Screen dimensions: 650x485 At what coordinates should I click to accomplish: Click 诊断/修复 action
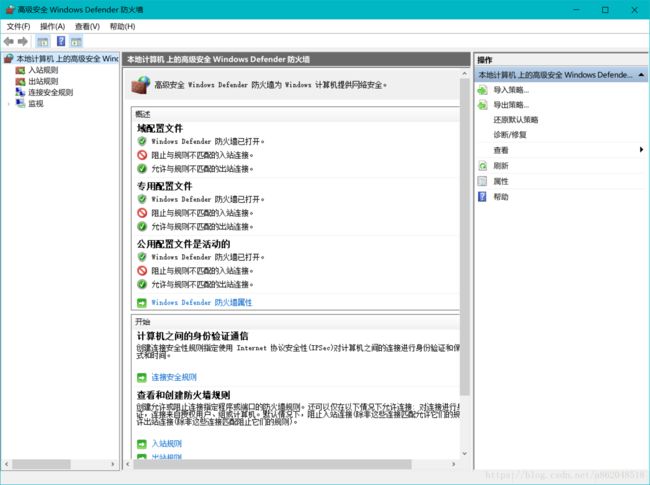[x=510, y=135]
